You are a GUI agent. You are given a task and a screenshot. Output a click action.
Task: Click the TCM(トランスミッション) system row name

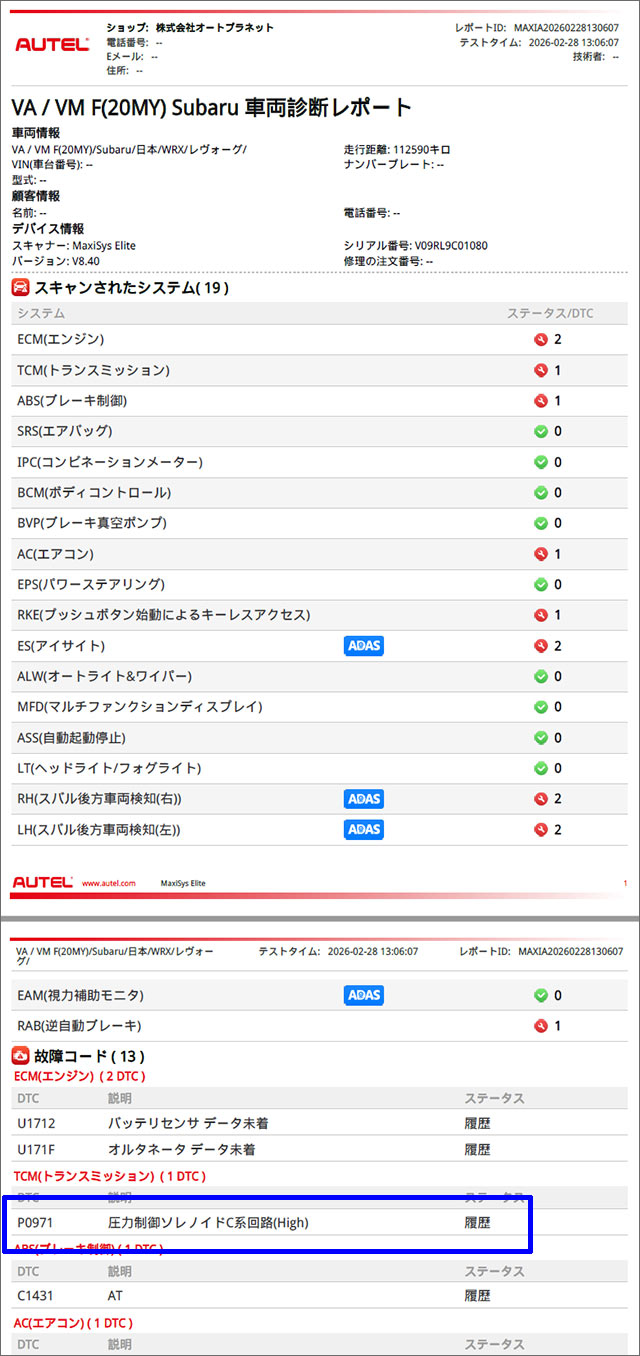94,370
